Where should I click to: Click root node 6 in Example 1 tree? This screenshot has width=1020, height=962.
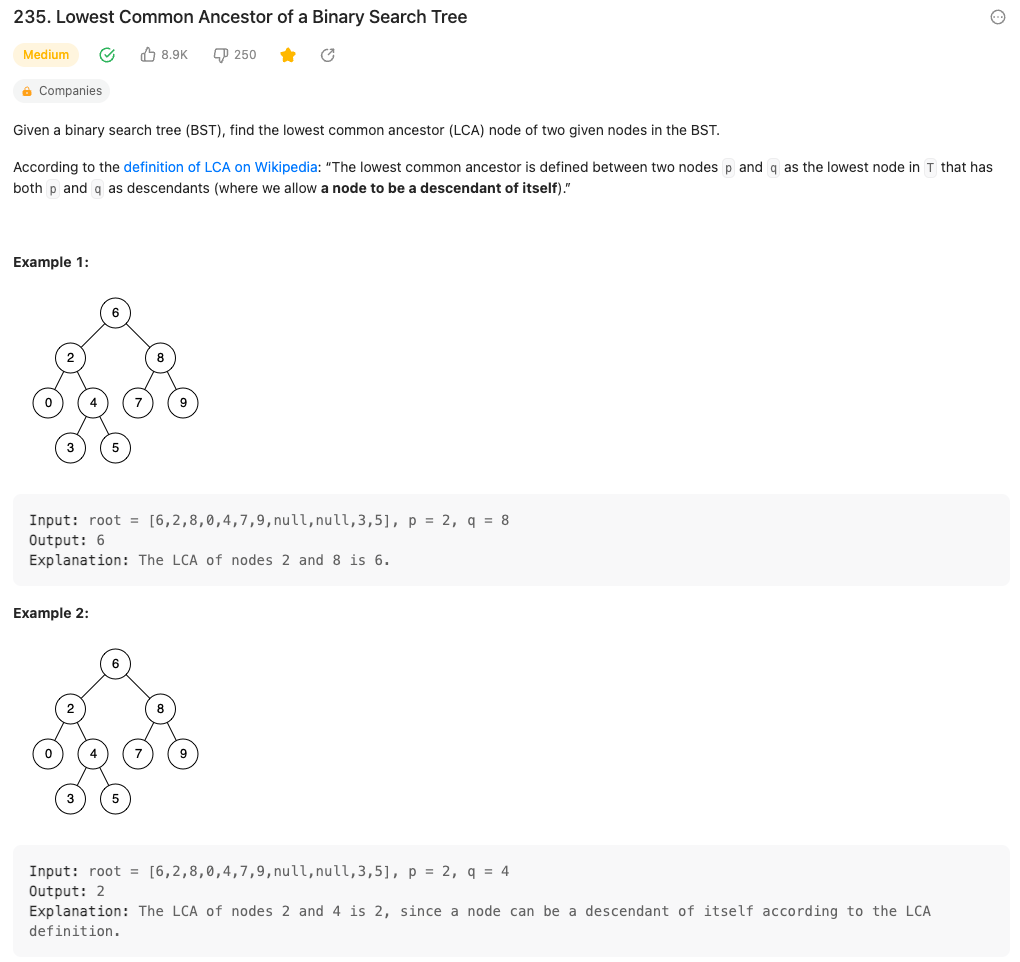pos(115,313)
